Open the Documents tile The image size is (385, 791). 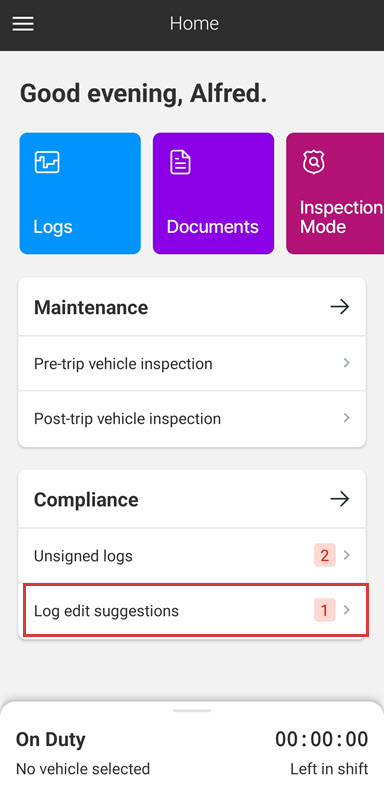213,194
